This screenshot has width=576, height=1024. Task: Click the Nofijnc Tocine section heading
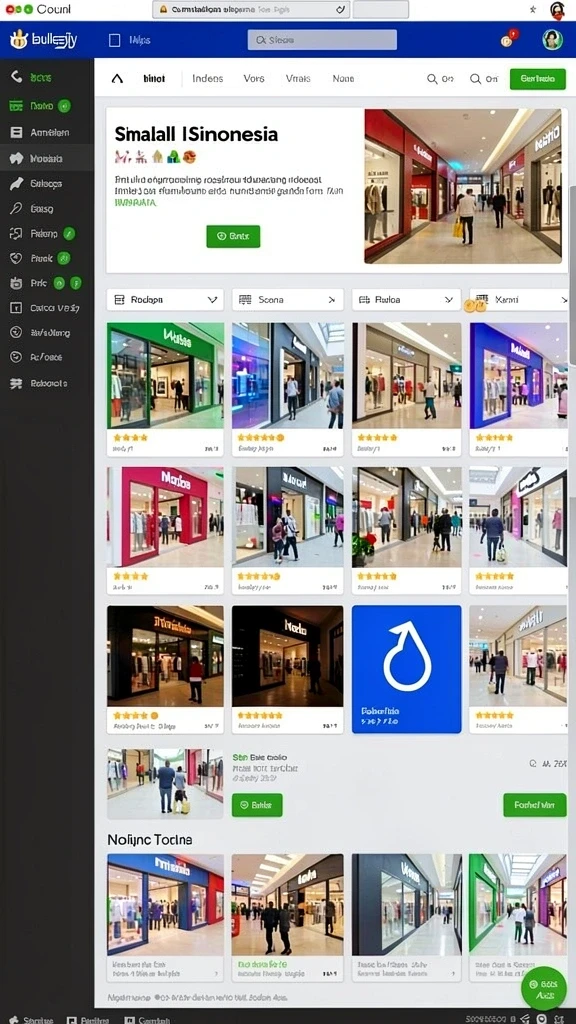150,840
